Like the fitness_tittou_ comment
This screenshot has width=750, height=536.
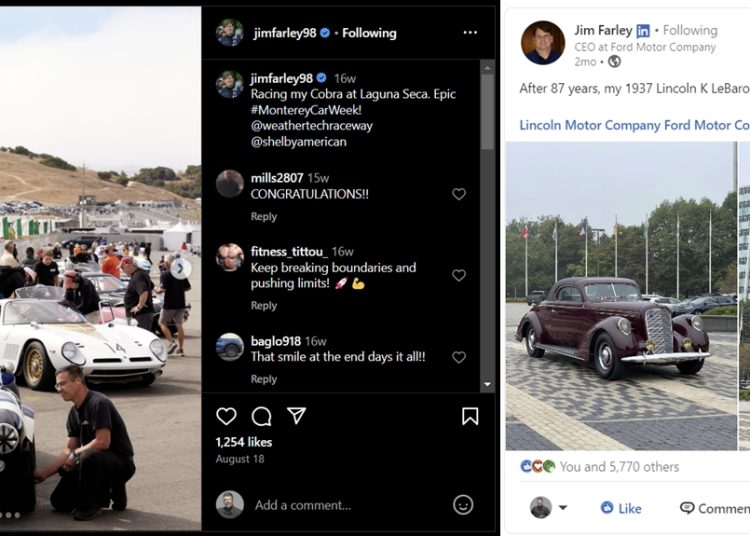click(459, 275)
